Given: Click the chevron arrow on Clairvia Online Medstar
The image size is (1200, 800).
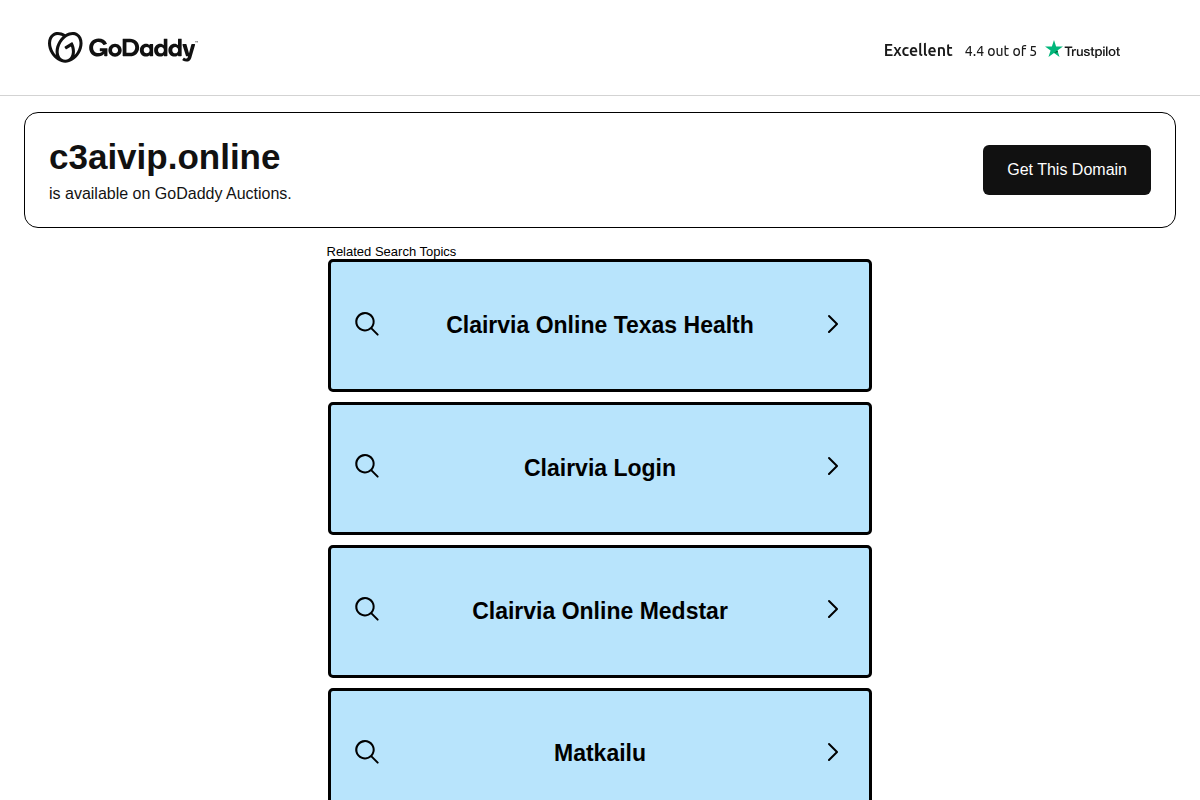Looking at the screenshot, I should click(x=833, y=609).
